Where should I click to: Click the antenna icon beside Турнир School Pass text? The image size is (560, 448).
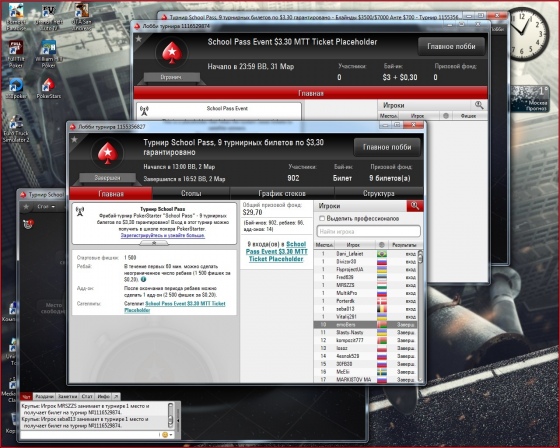[80, 211]
